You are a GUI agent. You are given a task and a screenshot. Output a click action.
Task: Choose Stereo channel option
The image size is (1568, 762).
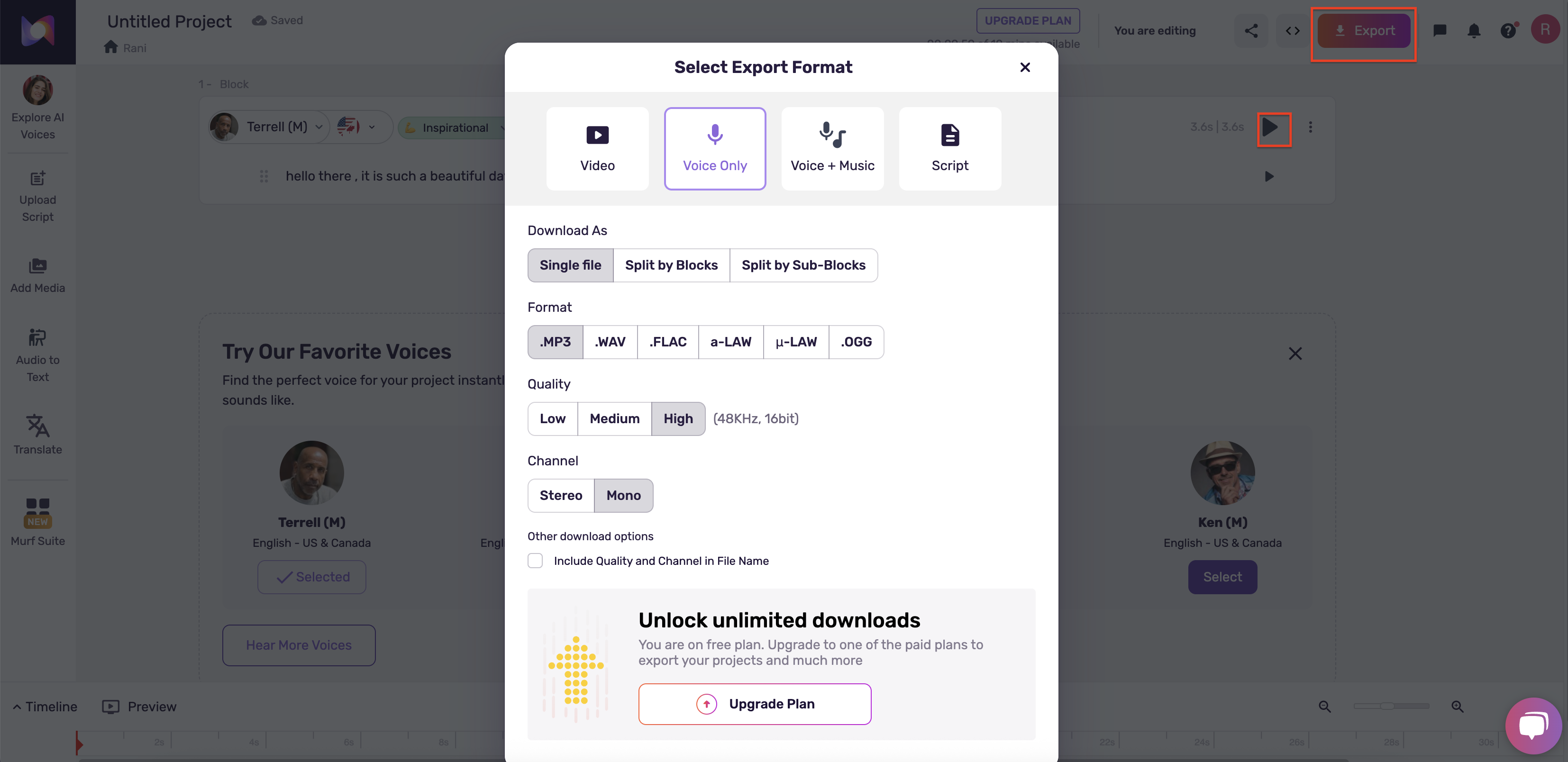561,495
